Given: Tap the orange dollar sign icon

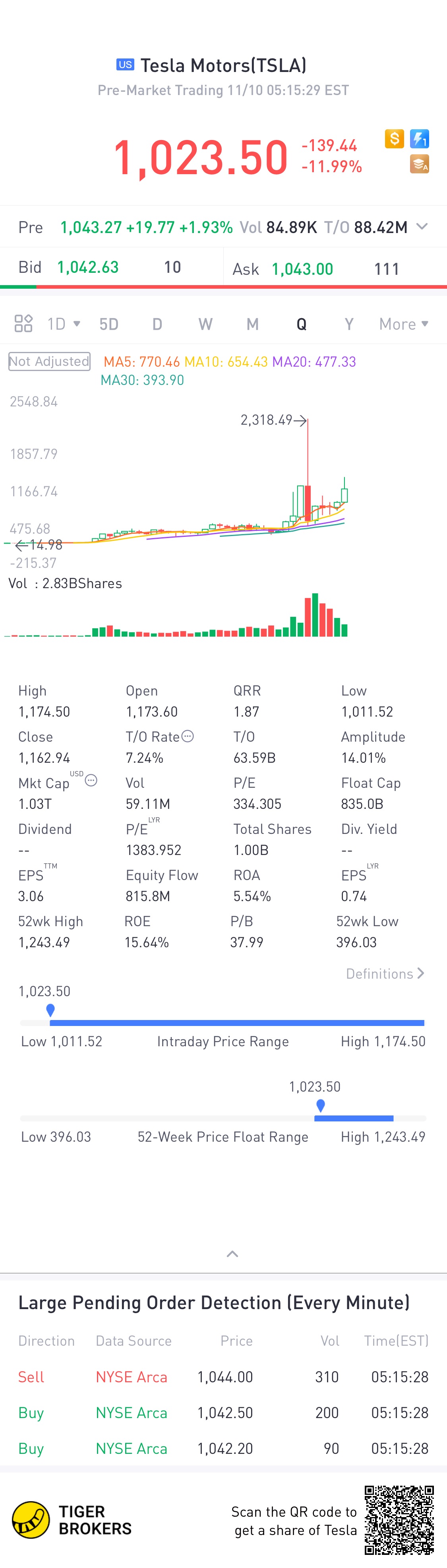Looking at the screenshot, I should pyautogui.click(x=394, y=139).
